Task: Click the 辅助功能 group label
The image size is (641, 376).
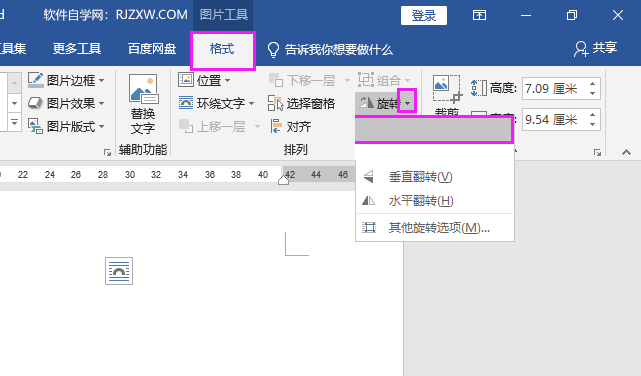Action: click(143, 150)
